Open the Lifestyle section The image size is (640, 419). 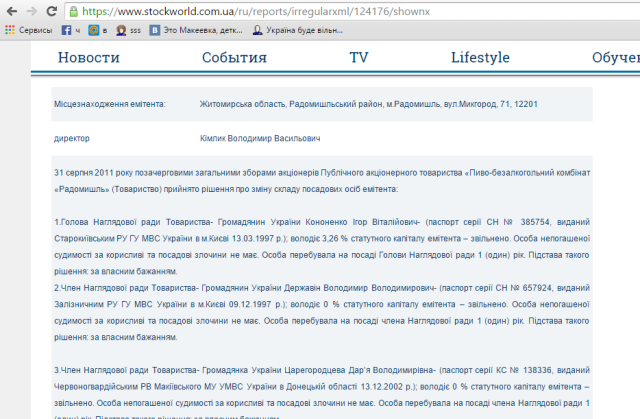(480, 57)
